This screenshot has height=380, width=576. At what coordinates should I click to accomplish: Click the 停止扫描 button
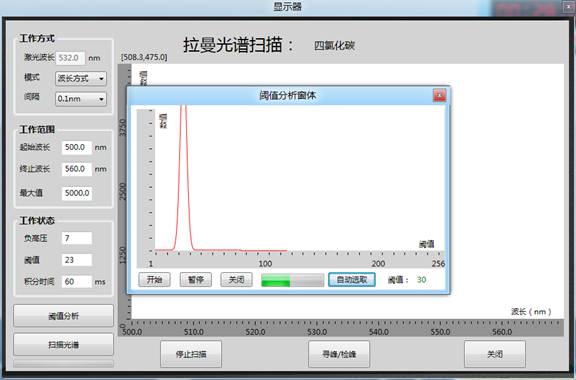191,354
